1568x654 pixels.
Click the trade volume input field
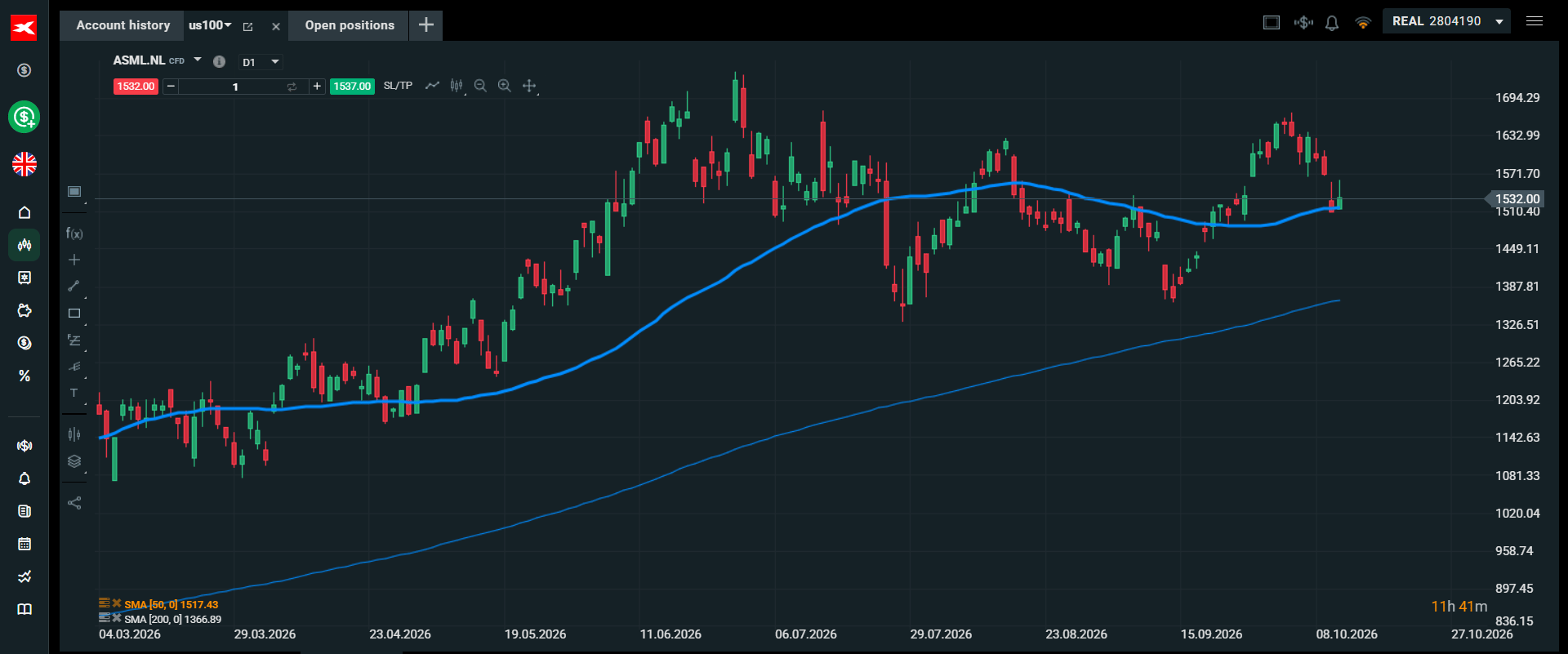[x=235, y=86]
